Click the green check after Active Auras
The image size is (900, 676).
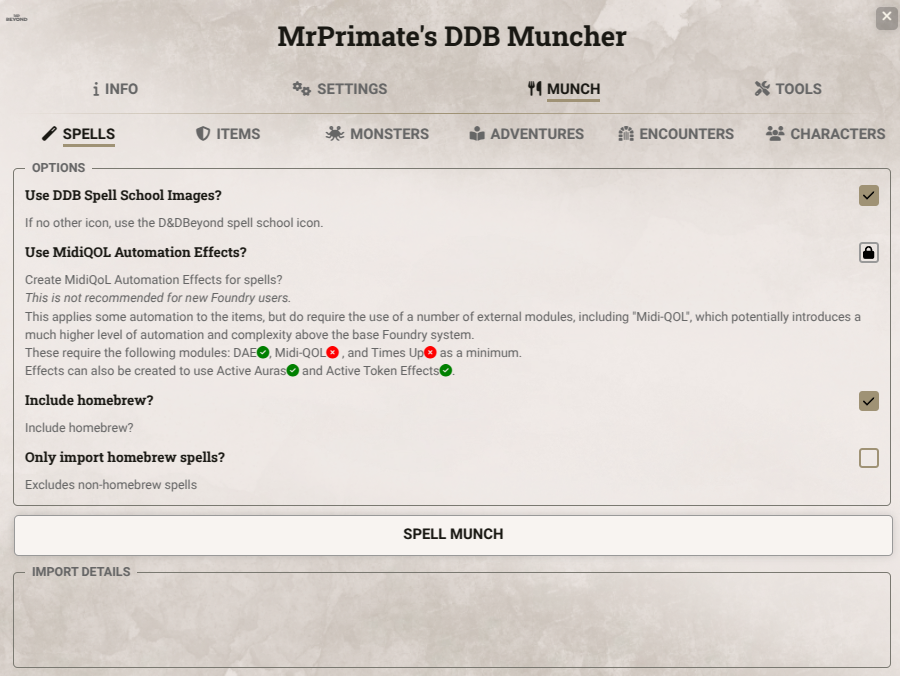pos(293,371)
